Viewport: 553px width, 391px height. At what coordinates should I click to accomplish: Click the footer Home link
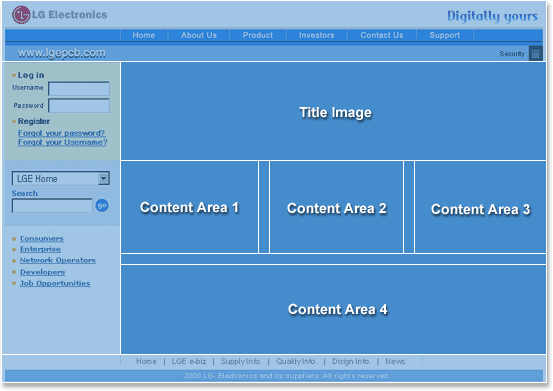[x=146, y=361]
